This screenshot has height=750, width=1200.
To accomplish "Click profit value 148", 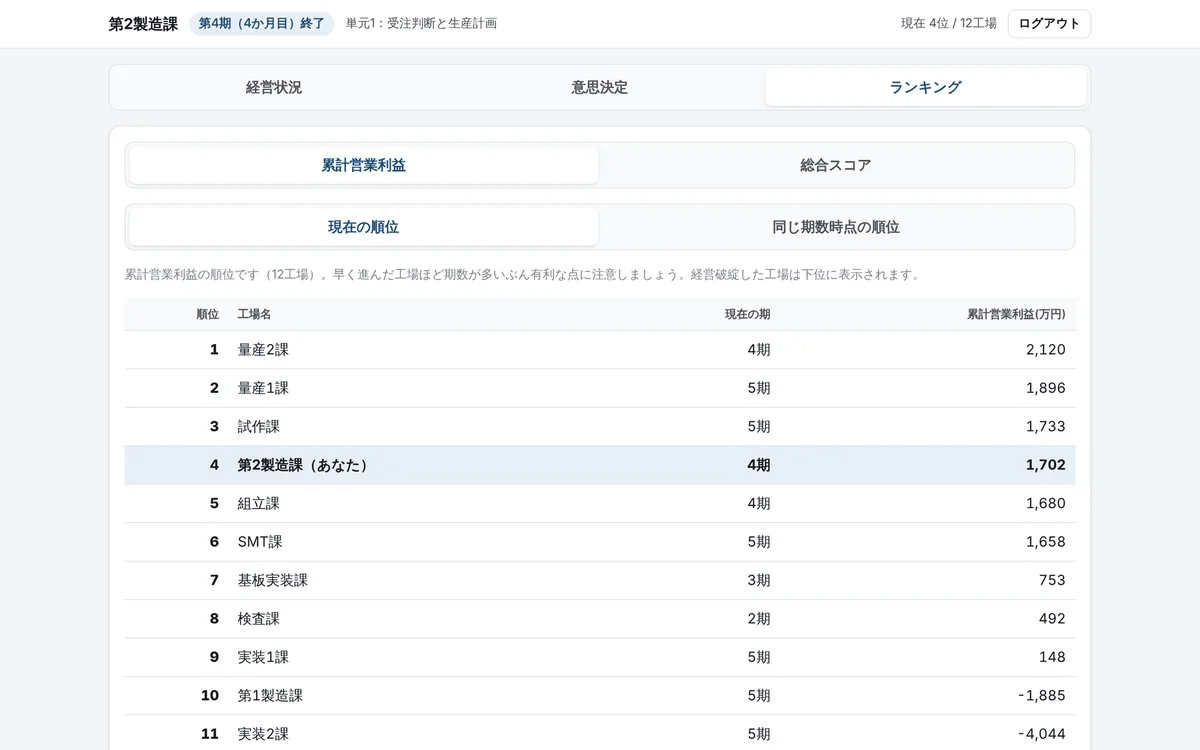I will (x=1052, y=657).
